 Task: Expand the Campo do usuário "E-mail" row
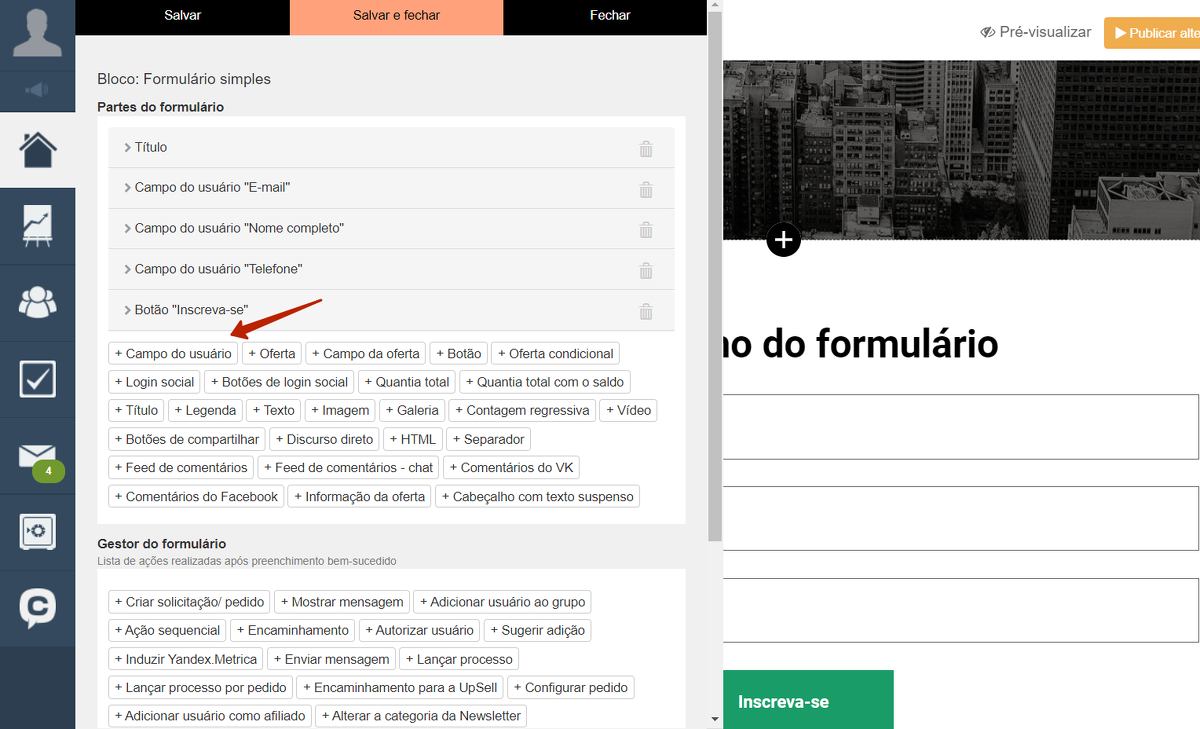(x=212, y=188)
